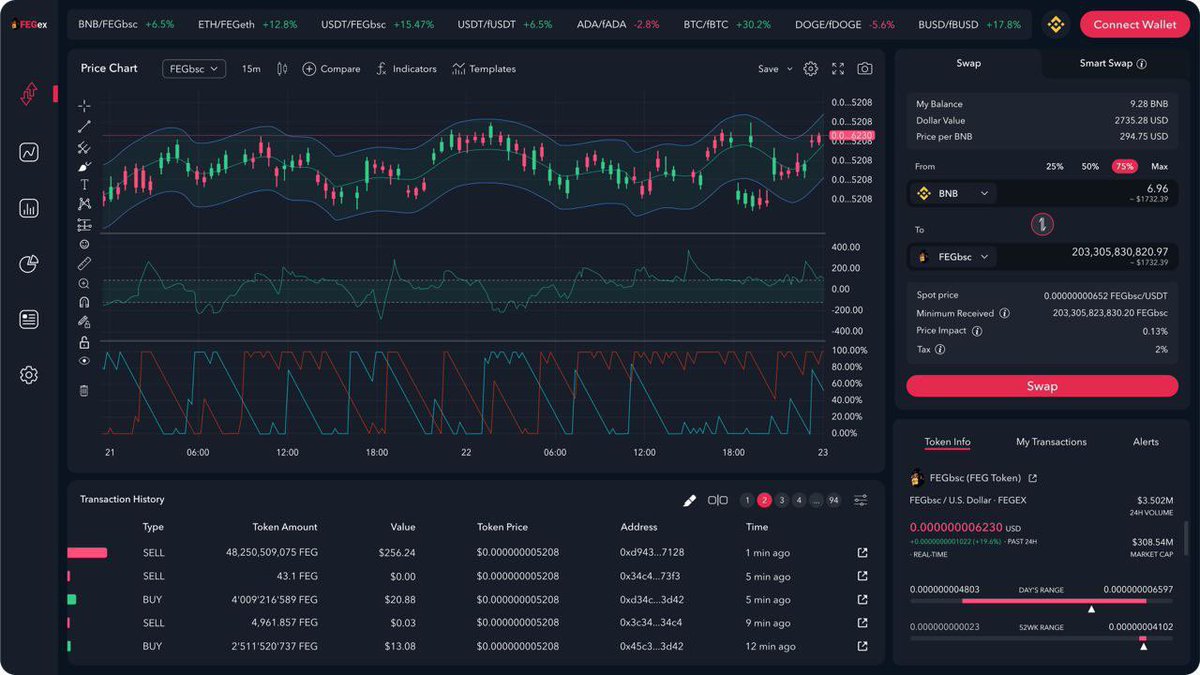1200x675 pixels.
Task: Go to transaction history page 3
Action: point(782,500)
